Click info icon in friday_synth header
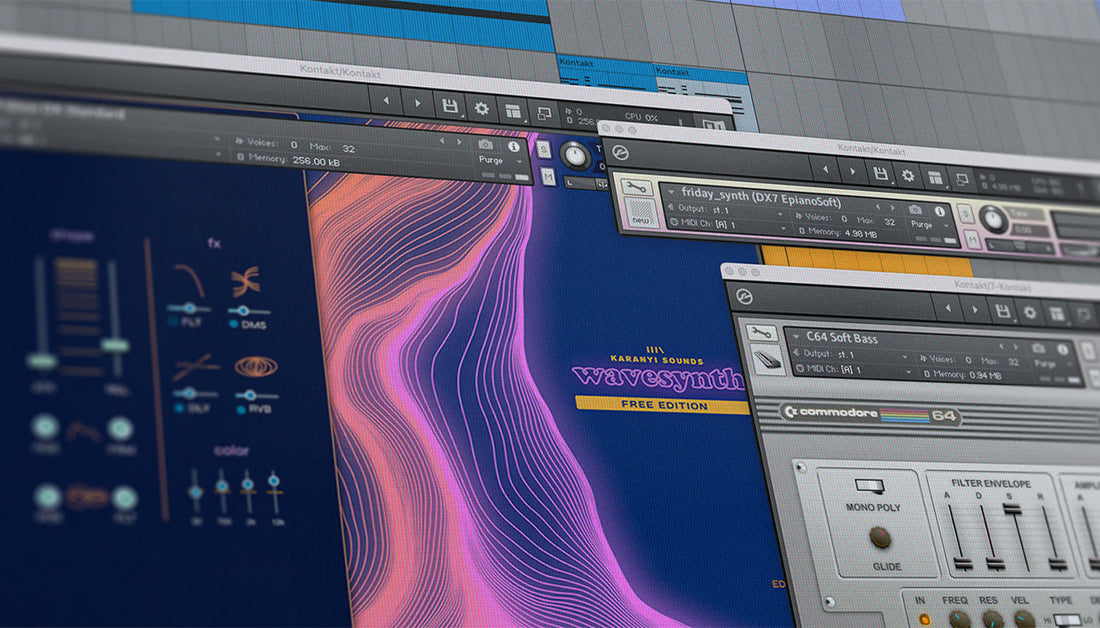Screen dimensions: 1100x628 pos(939,211)
